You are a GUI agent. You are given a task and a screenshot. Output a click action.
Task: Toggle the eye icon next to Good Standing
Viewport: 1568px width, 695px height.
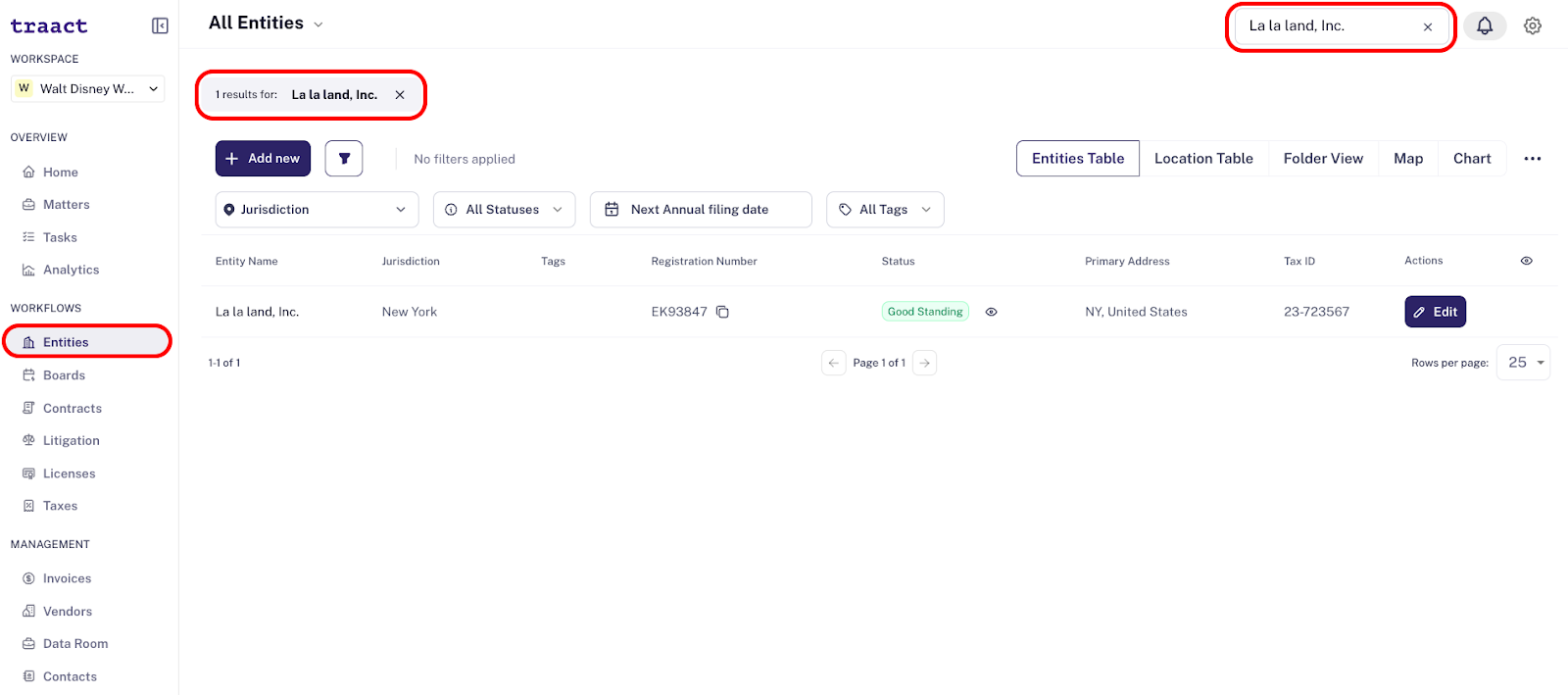pyautogui.click(x=991, y=312)
